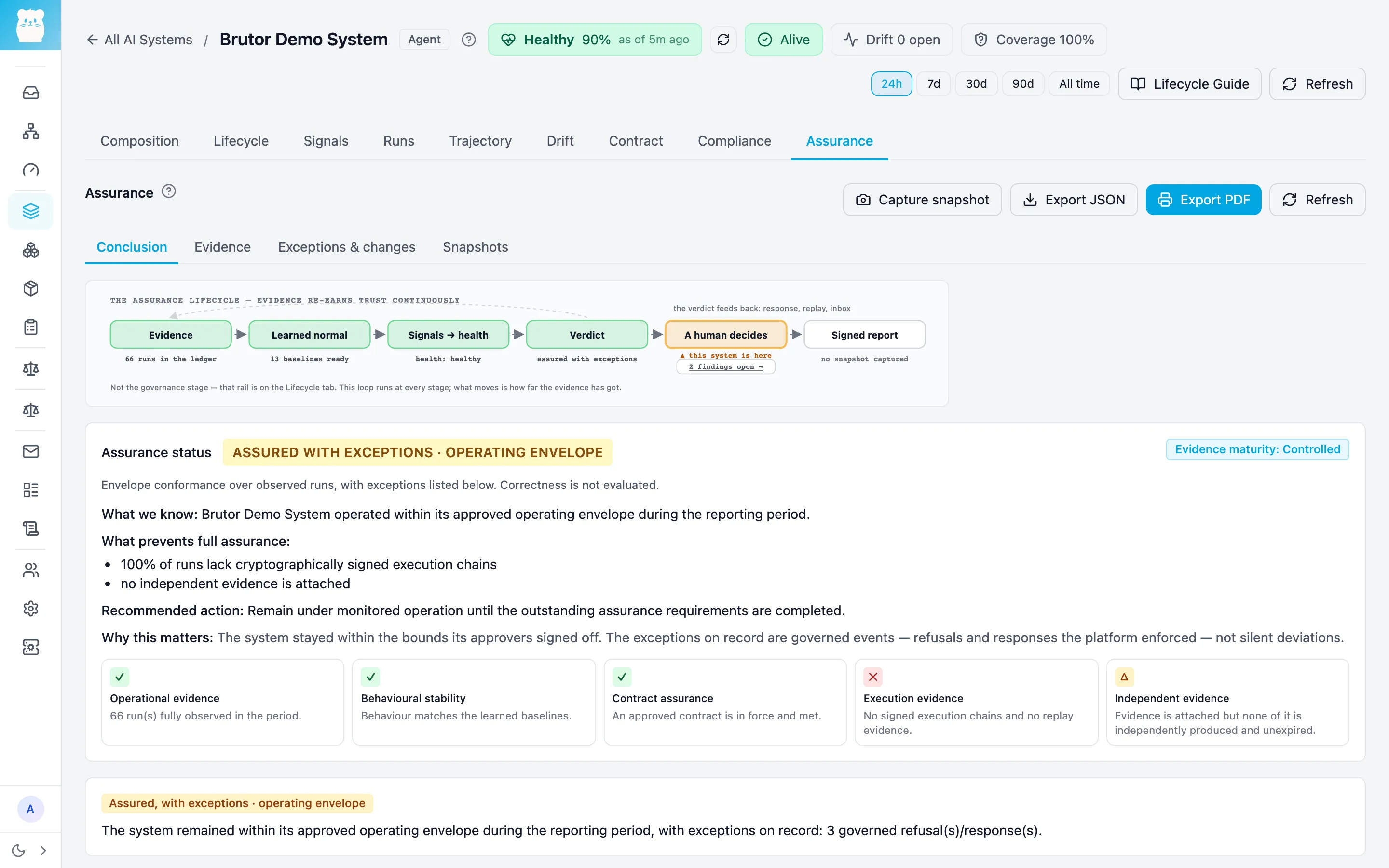Open the scroll document sidebar icon

click(30, 528)
